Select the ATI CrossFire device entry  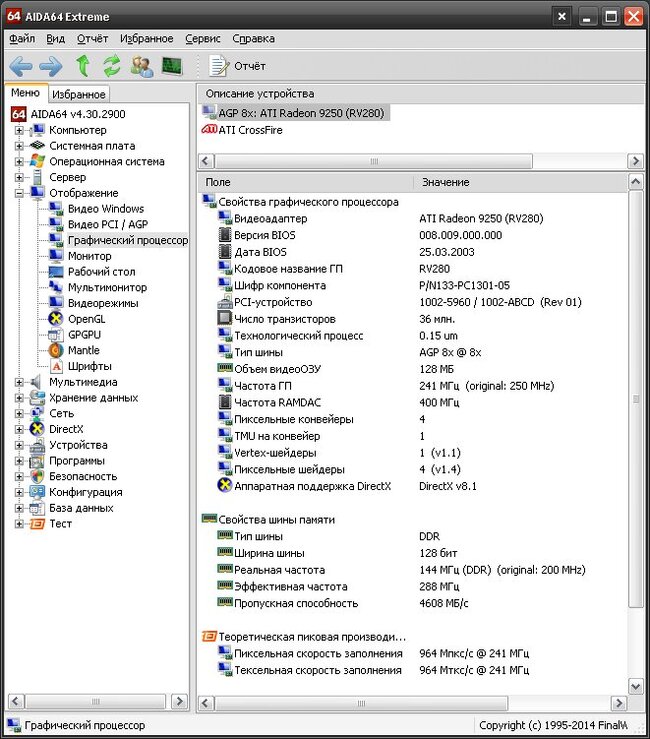point(253,130)
